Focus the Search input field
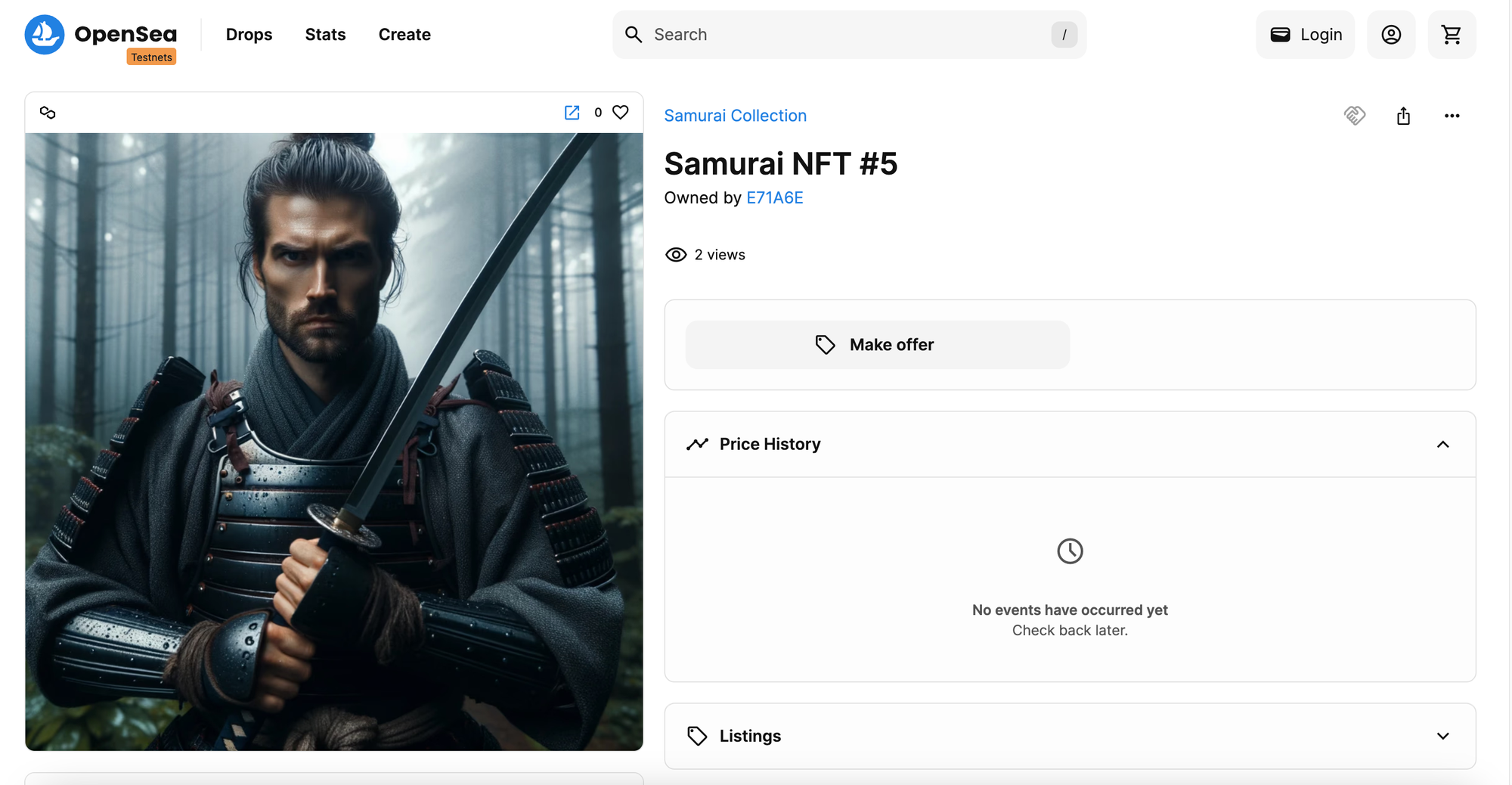The image size is (1512, 785). [849, 35]
